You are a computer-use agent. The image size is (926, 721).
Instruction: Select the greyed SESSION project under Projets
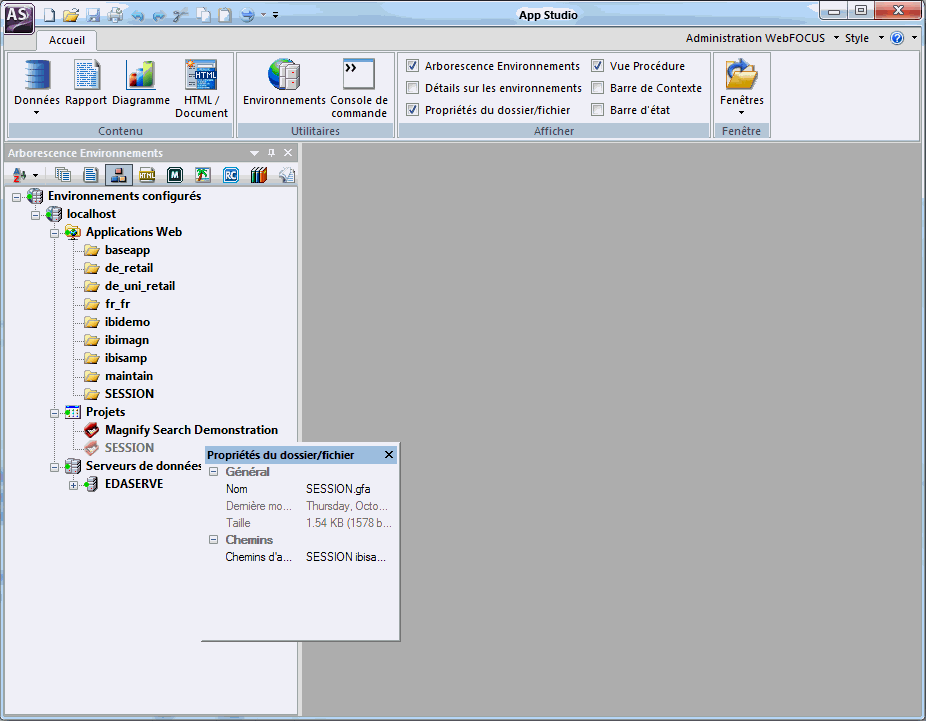pyautogui.click(x=129, y=448)
